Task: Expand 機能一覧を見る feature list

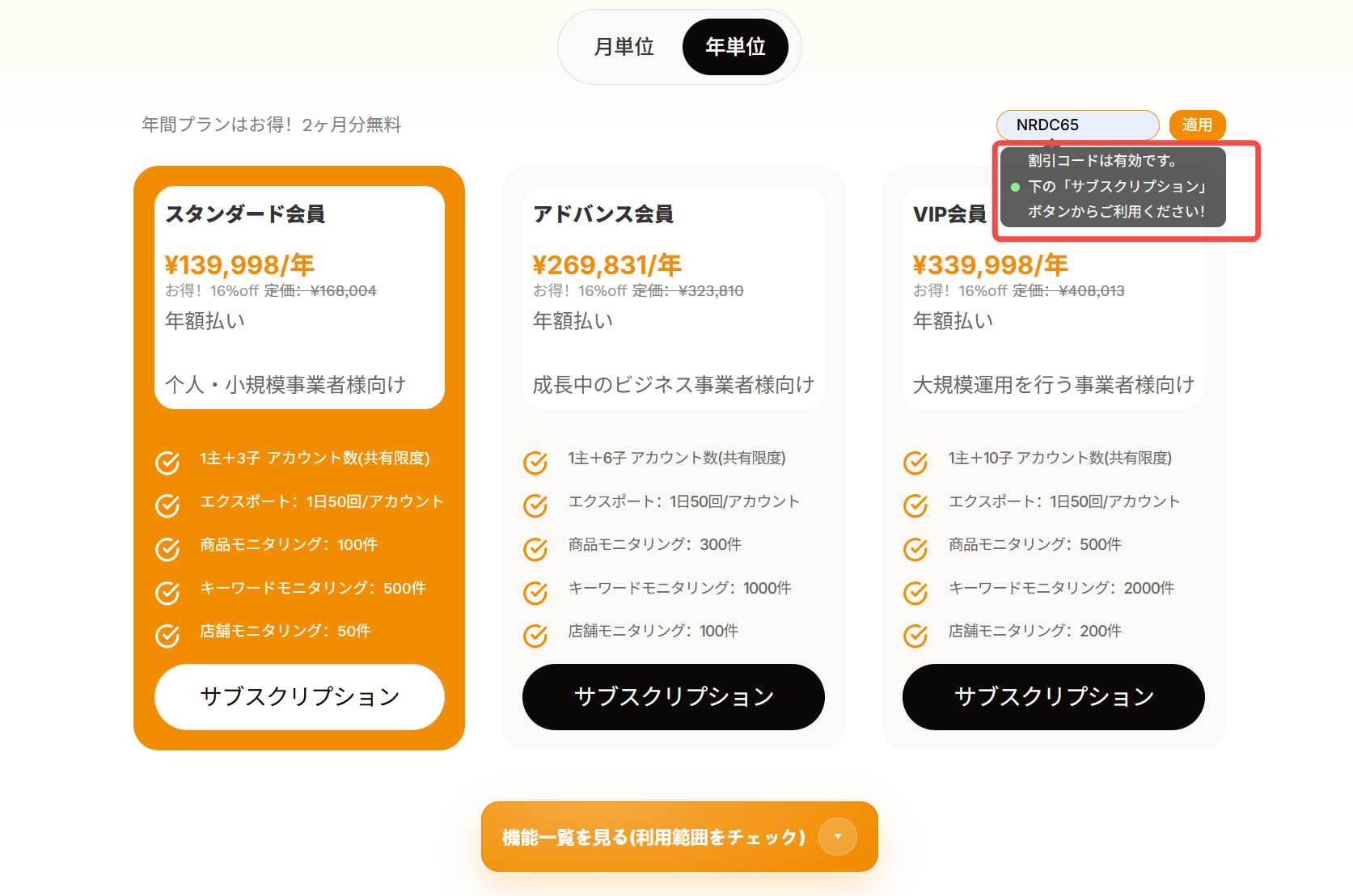Action: coord(679,837)
